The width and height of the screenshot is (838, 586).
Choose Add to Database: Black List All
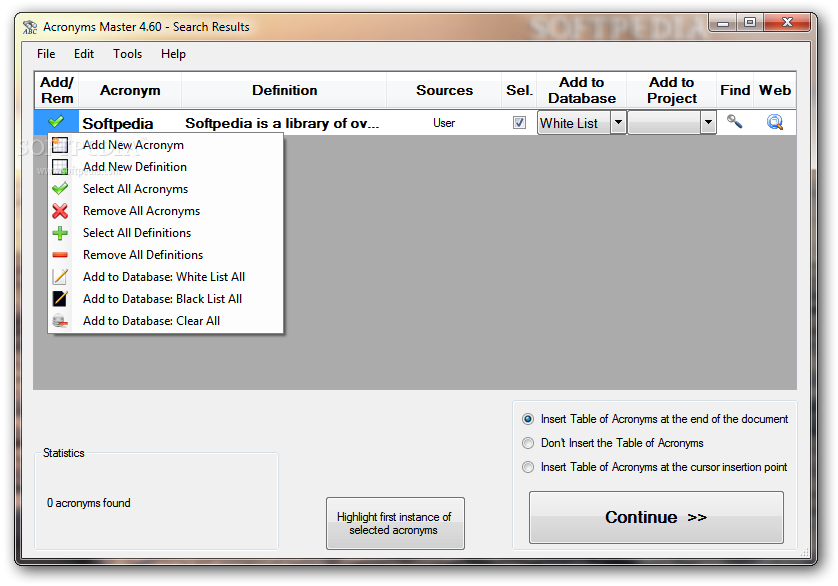[x=166, y=299]
